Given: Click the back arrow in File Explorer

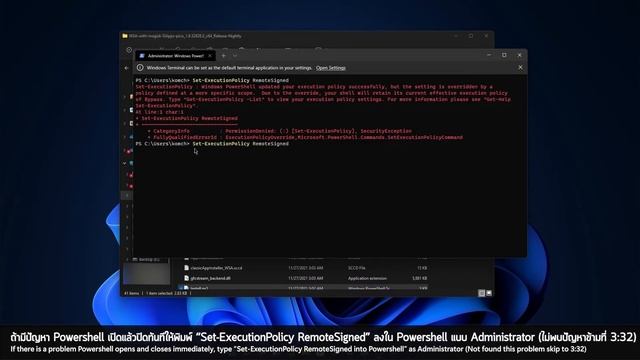Looking at the screenshot, I should [127, 68].
